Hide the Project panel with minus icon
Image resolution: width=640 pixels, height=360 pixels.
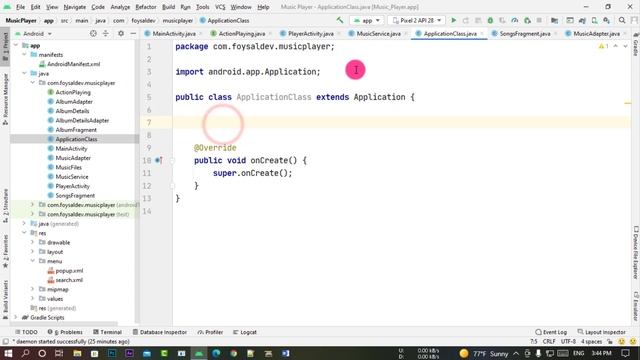(x=133, y=33)
